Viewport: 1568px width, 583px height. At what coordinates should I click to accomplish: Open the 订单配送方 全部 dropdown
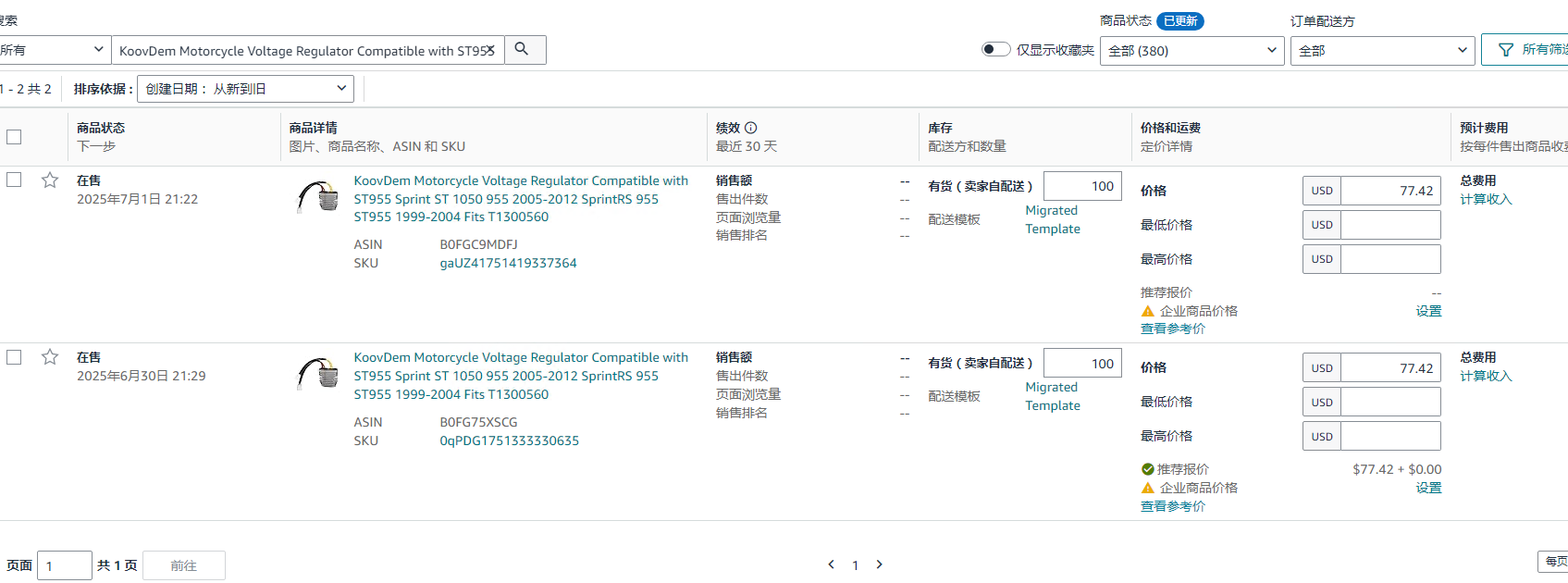1382,51
